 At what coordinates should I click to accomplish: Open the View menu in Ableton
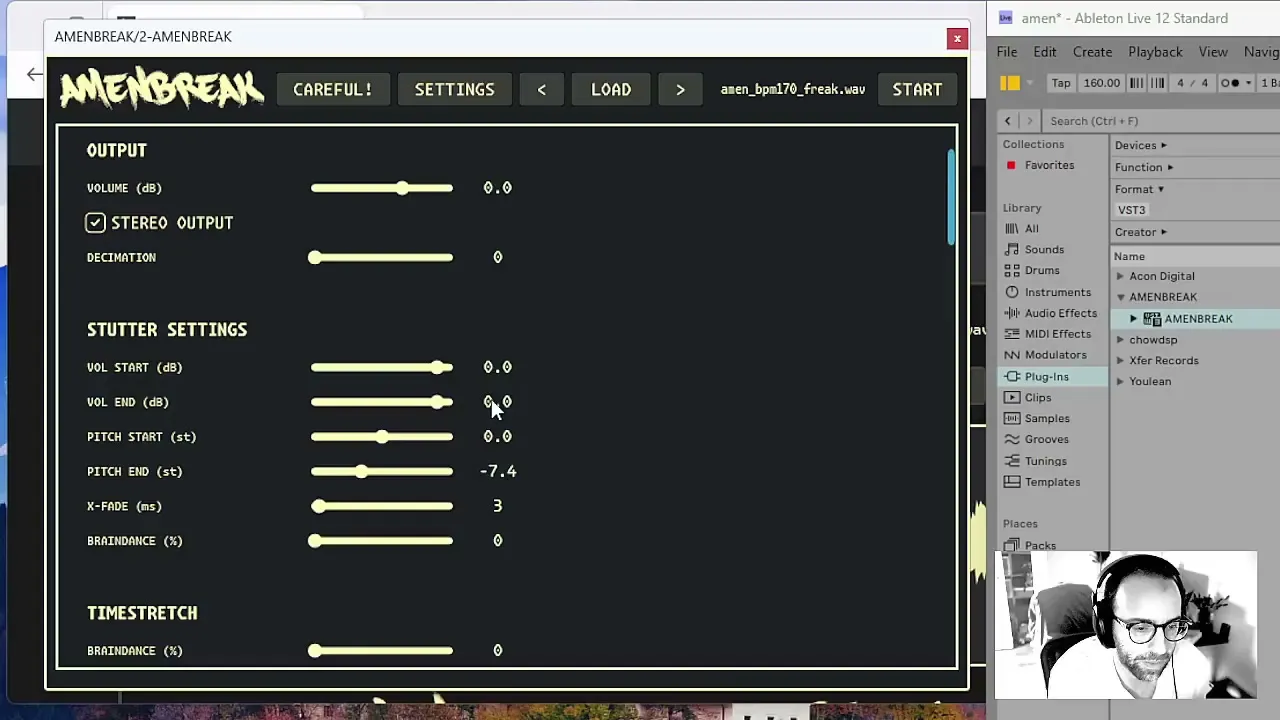[1212, 52]
